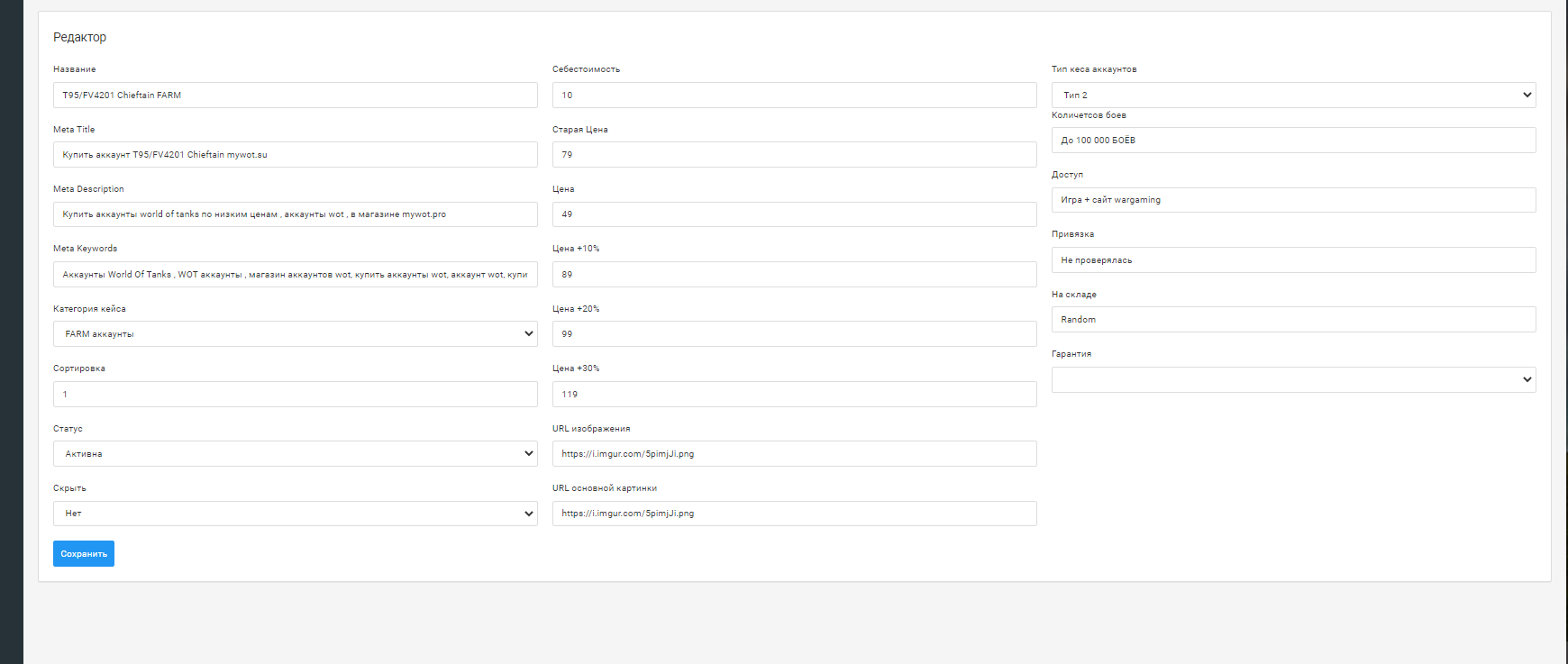The height and width of the screenshot is (664, 1568).
Task: Click the Название input field
Action: (x=295, y=95)
